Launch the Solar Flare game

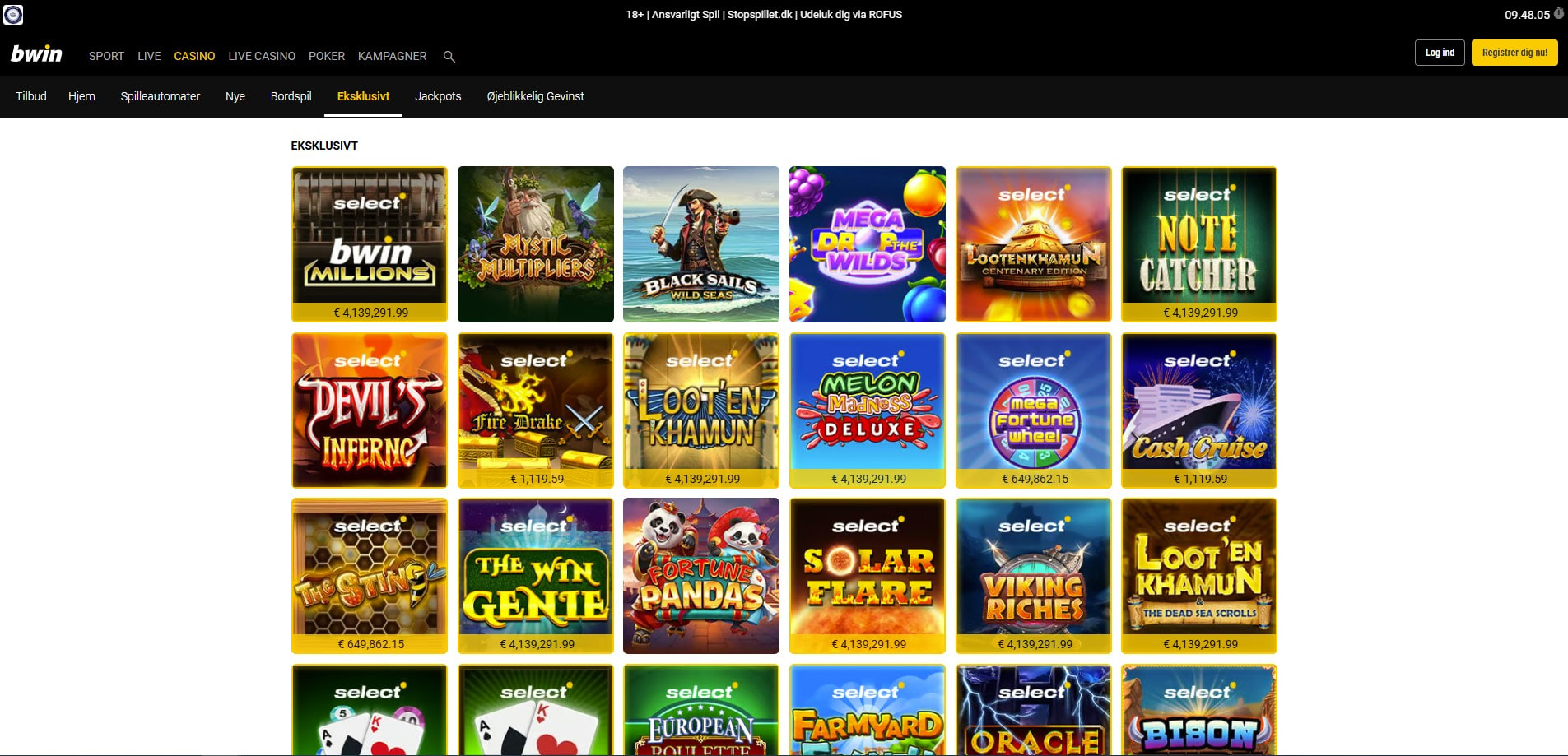point(868,576)
